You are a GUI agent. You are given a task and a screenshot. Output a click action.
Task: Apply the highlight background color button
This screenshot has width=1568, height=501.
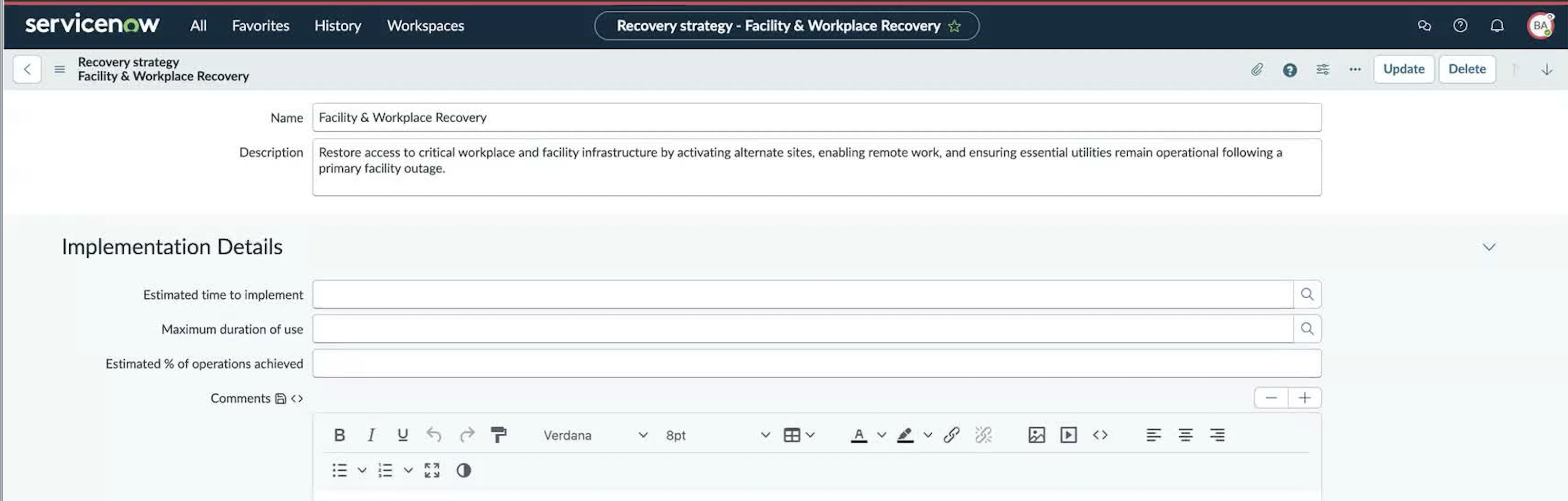905,435
